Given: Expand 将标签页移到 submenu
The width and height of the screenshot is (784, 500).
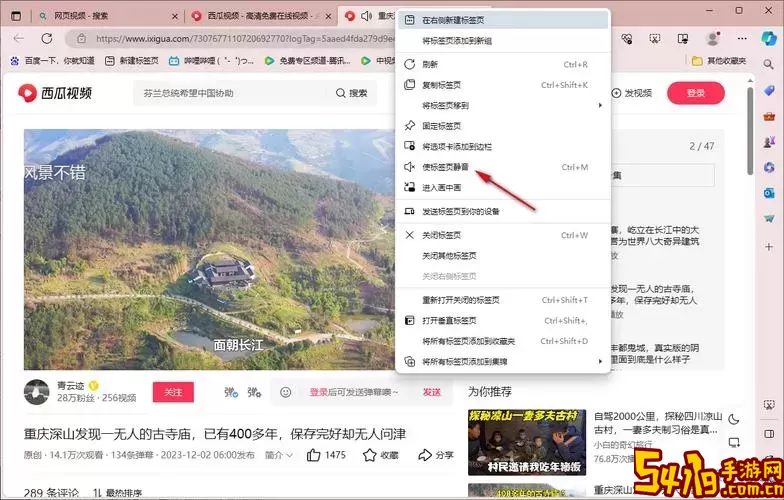Looking at the screenshot, I should coord(503,106).
